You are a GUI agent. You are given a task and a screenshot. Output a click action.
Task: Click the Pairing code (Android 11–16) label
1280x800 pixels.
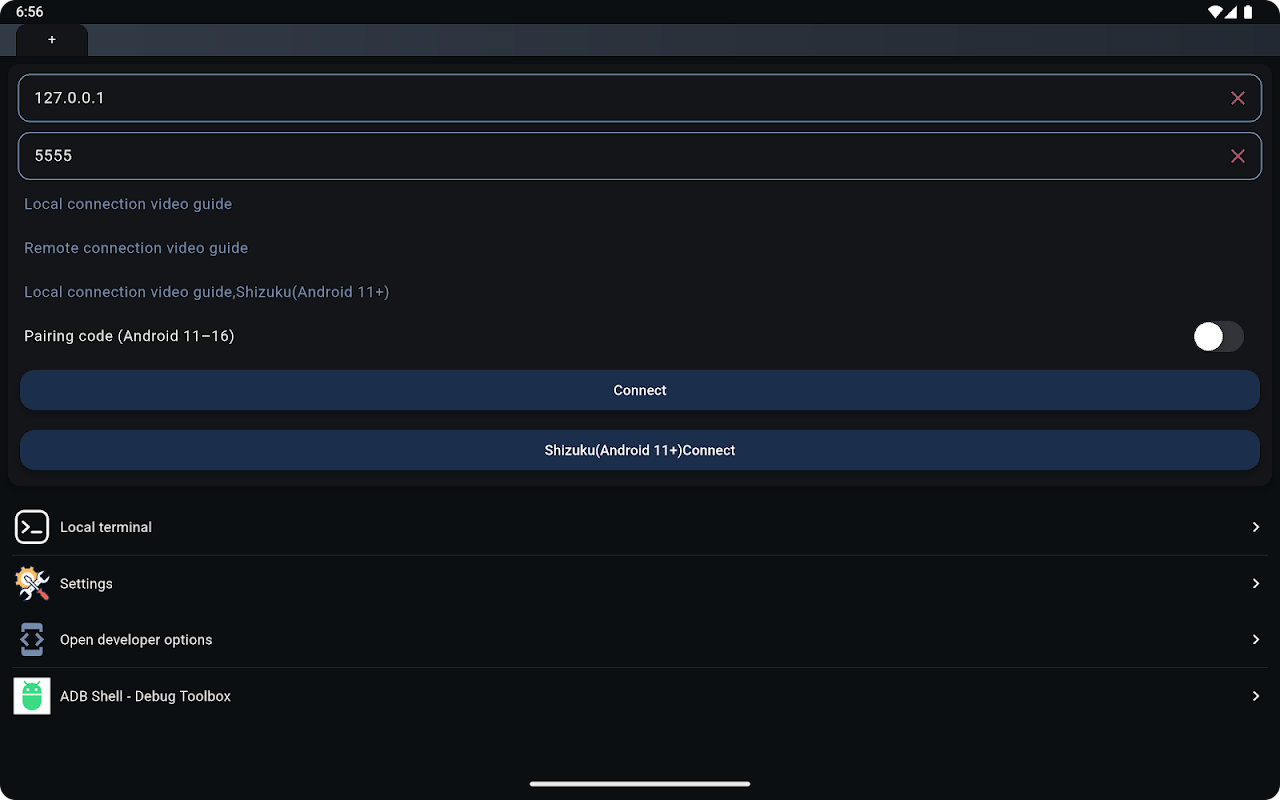tap(129, 336)
